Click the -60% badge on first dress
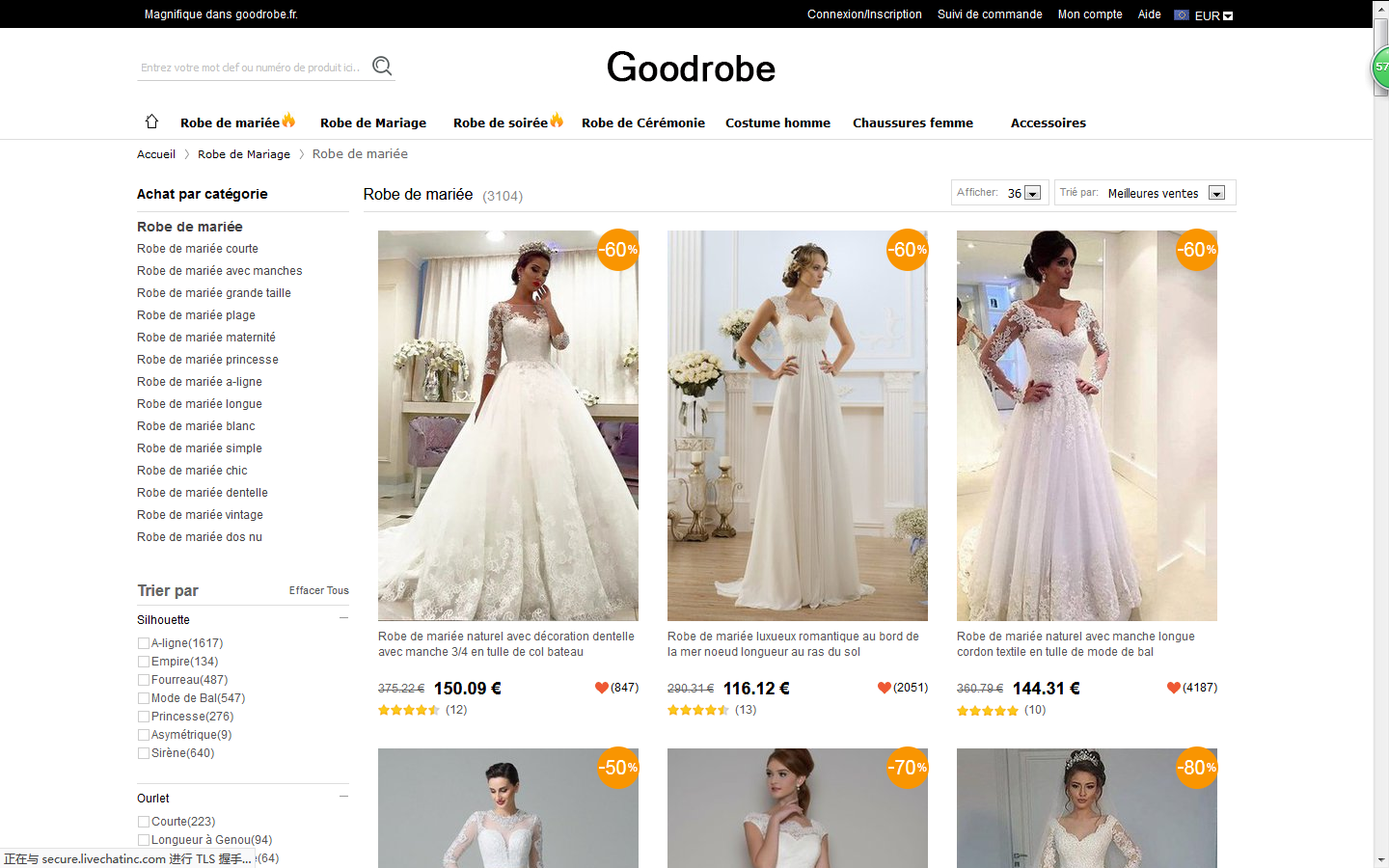This screenshot has width=1389, height=868. click(x=618, y=250)
